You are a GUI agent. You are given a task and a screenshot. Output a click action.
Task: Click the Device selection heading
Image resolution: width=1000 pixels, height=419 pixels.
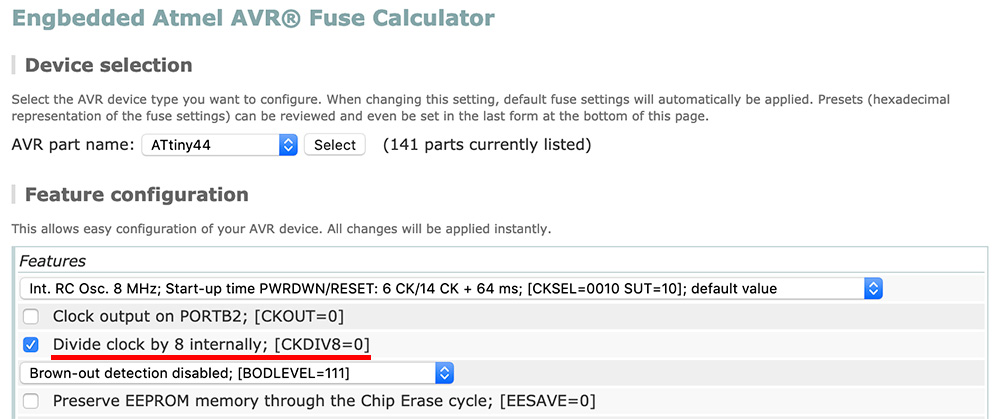click(x=108, y=65)
